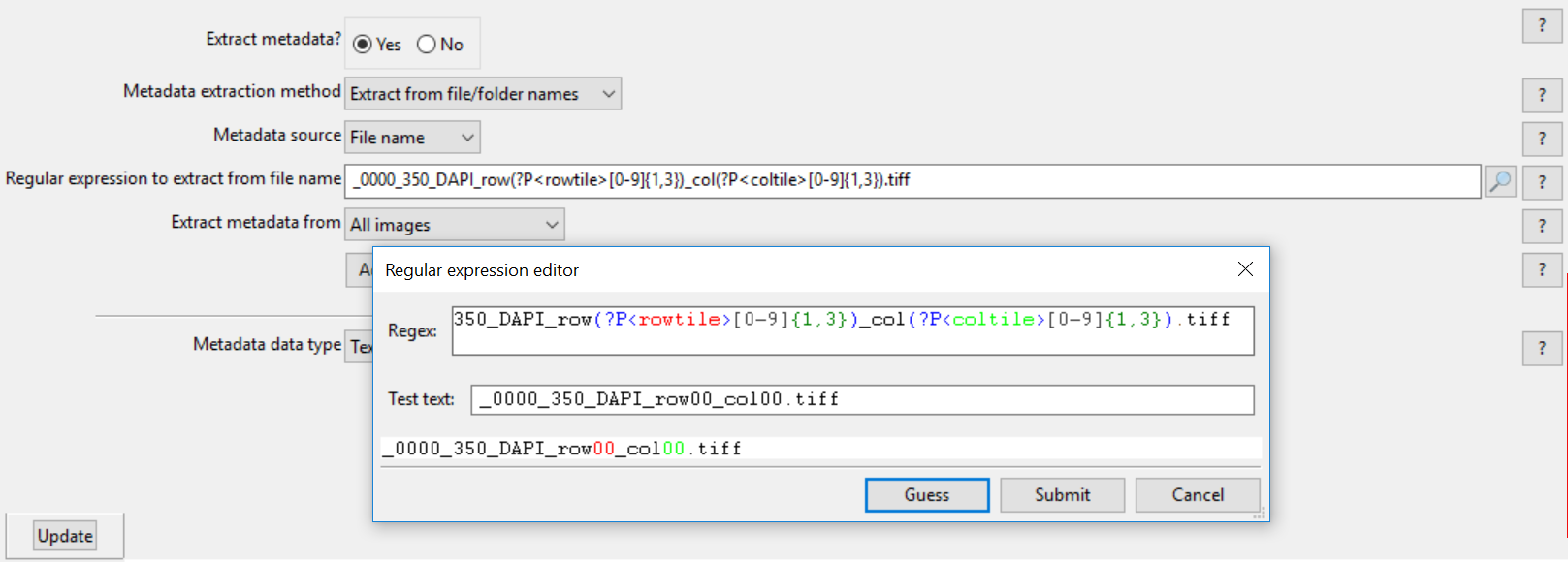Open help for Metadata source
The width and height of the screenshot is (1568, 562).
click(x=1541, y=139)
